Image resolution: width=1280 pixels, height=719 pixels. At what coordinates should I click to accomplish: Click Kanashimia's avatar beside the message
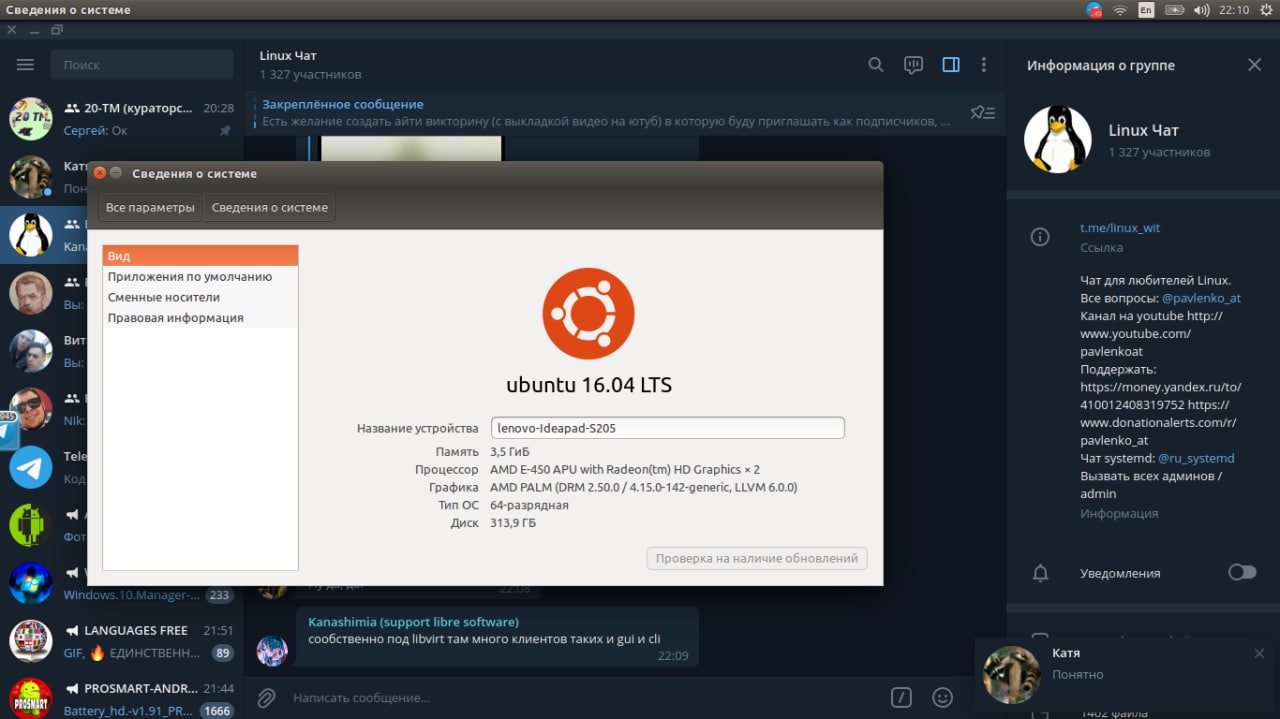tap(272, 651)
